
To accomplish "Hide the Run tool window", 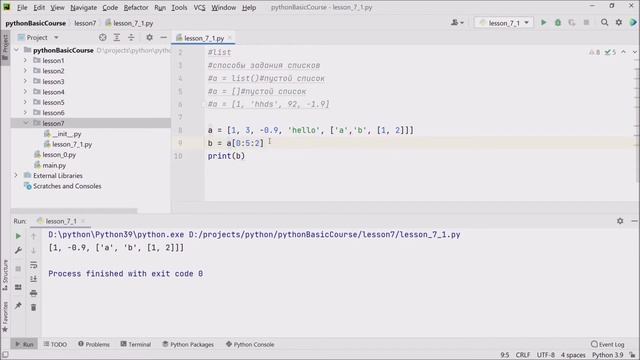I will [x=634, y=221].
